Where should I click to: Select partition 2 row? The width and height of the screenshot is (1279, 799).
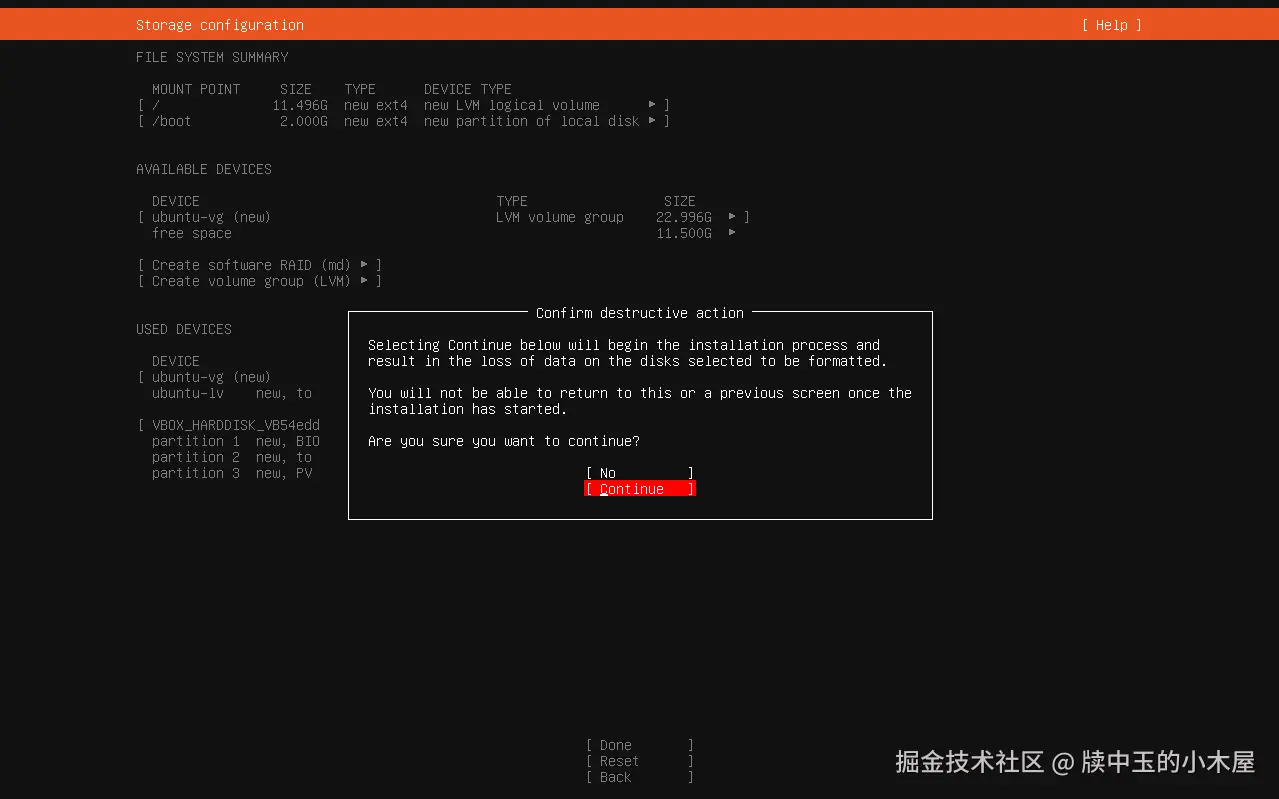(232, 457)
